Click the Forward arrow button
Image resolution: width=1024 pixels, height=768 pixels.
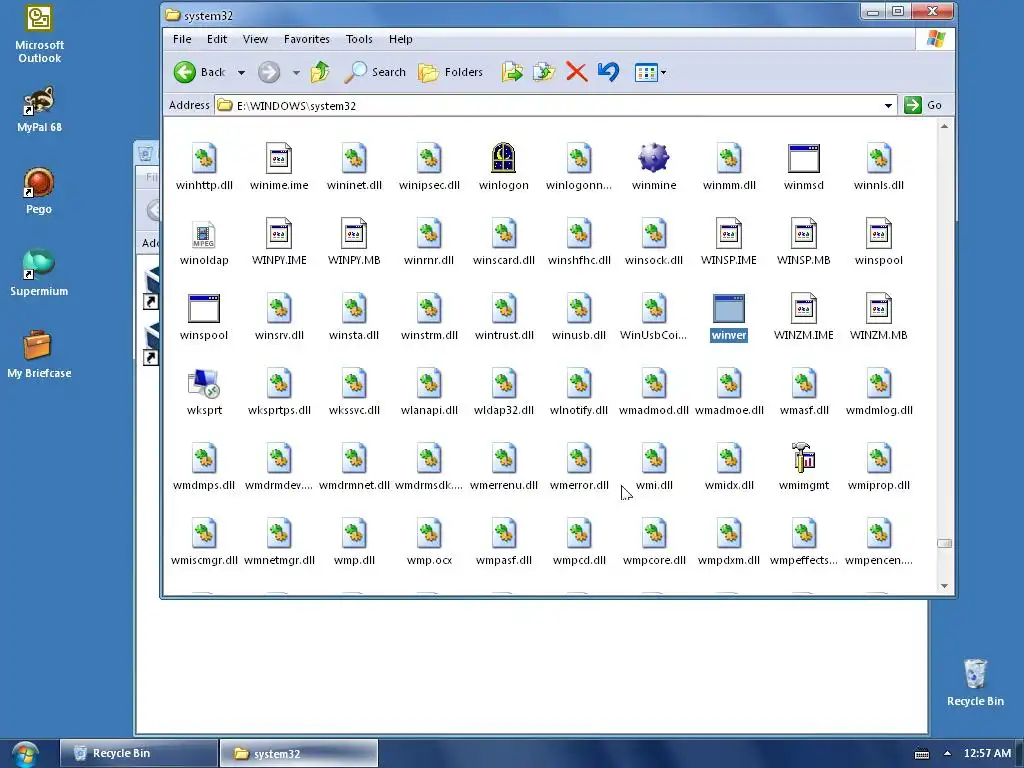pyautogui.click(x=269, y=72)
